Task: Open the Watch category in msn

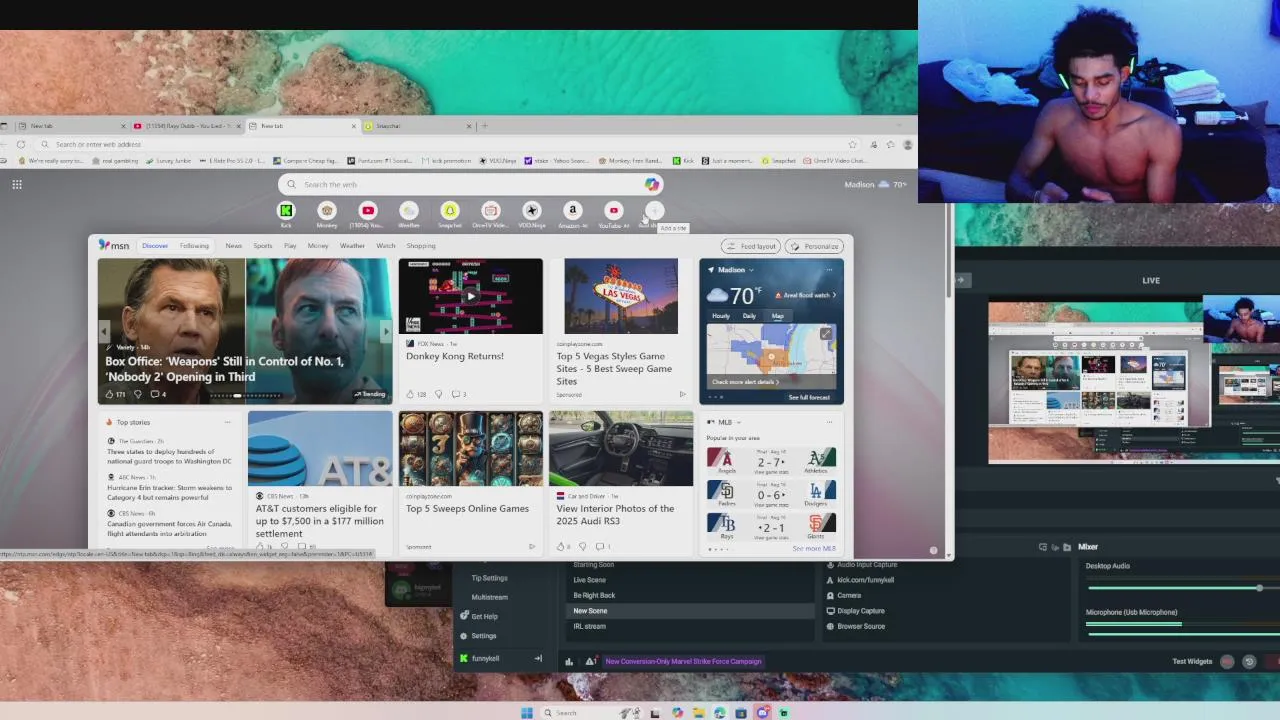Action: (385, 246)
